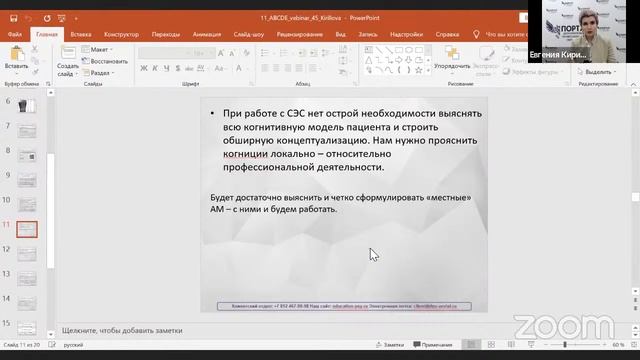Click Восстановить reset slide button
Screen dimensions: 640x360
105,61
